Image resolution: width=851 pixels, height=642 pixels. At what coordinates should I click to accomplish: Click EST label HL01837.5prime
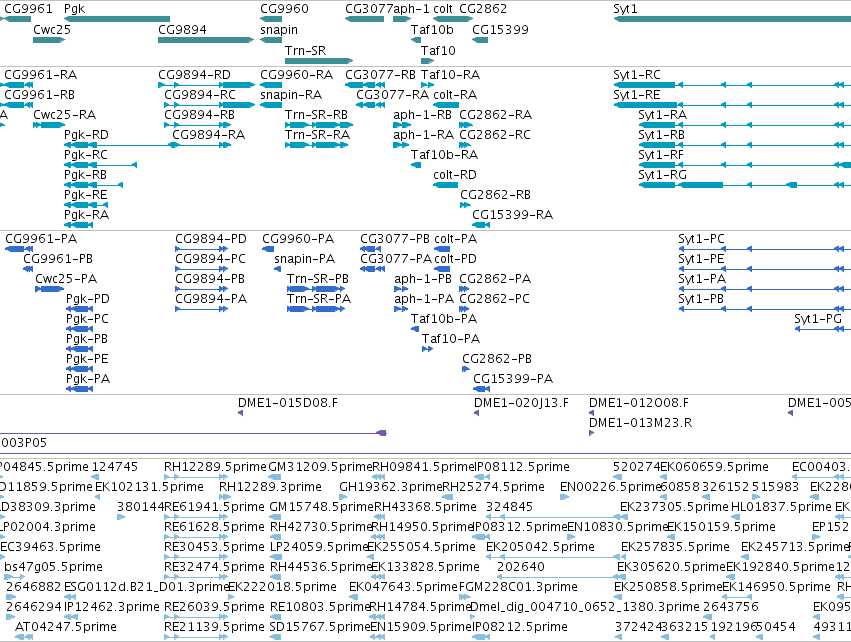tap(781, 507)
